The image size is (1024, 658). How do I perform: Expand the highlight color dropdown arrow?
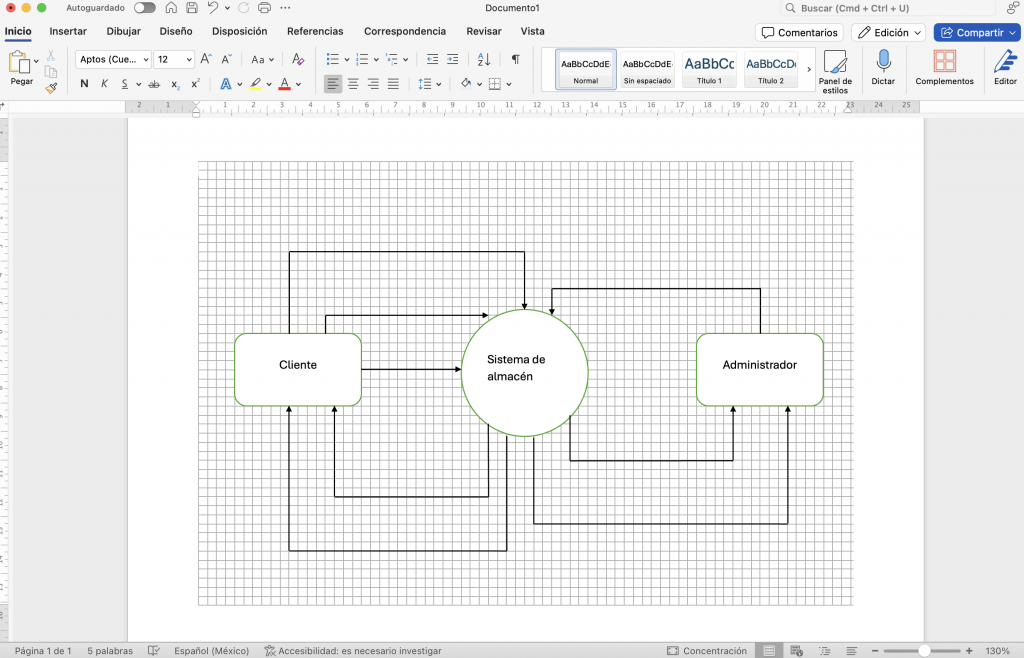point(269,84)
